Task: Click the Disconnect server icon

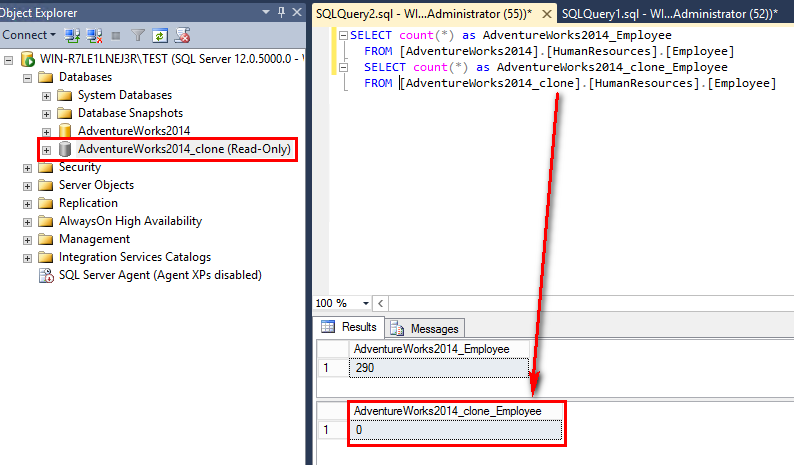Action: pyautogui.click(x=94, y=35)
